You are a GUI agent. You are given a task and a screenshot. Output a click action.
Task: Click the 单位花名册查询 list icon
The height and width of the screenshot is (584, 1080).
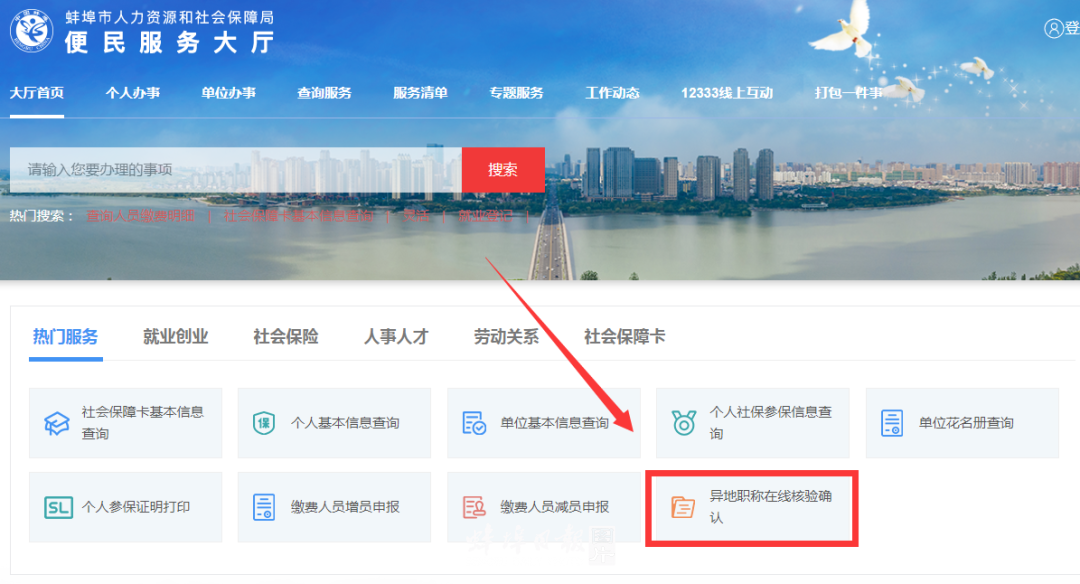890,422
